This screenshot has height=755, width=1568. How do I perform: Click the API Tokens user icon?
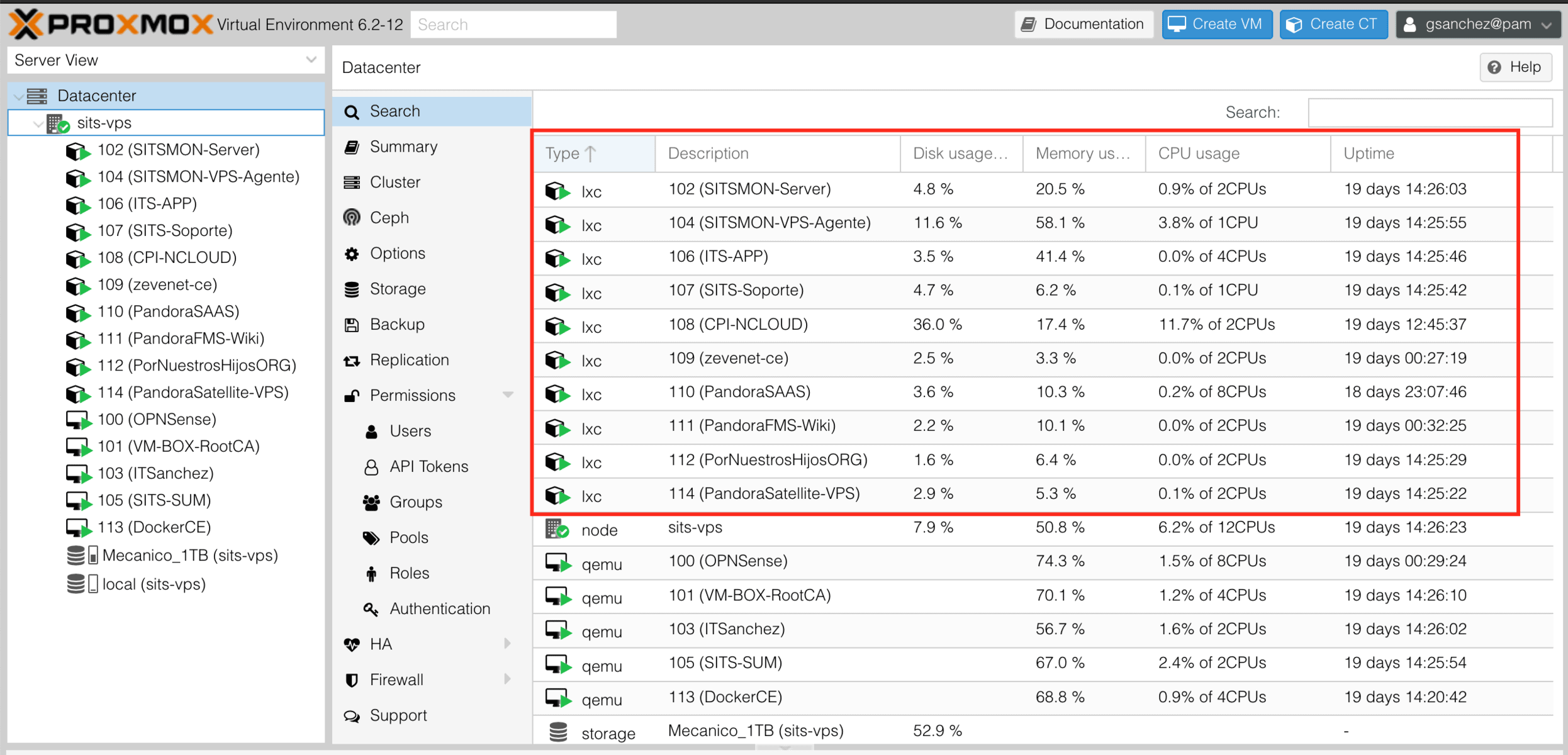tap(371, 467)
